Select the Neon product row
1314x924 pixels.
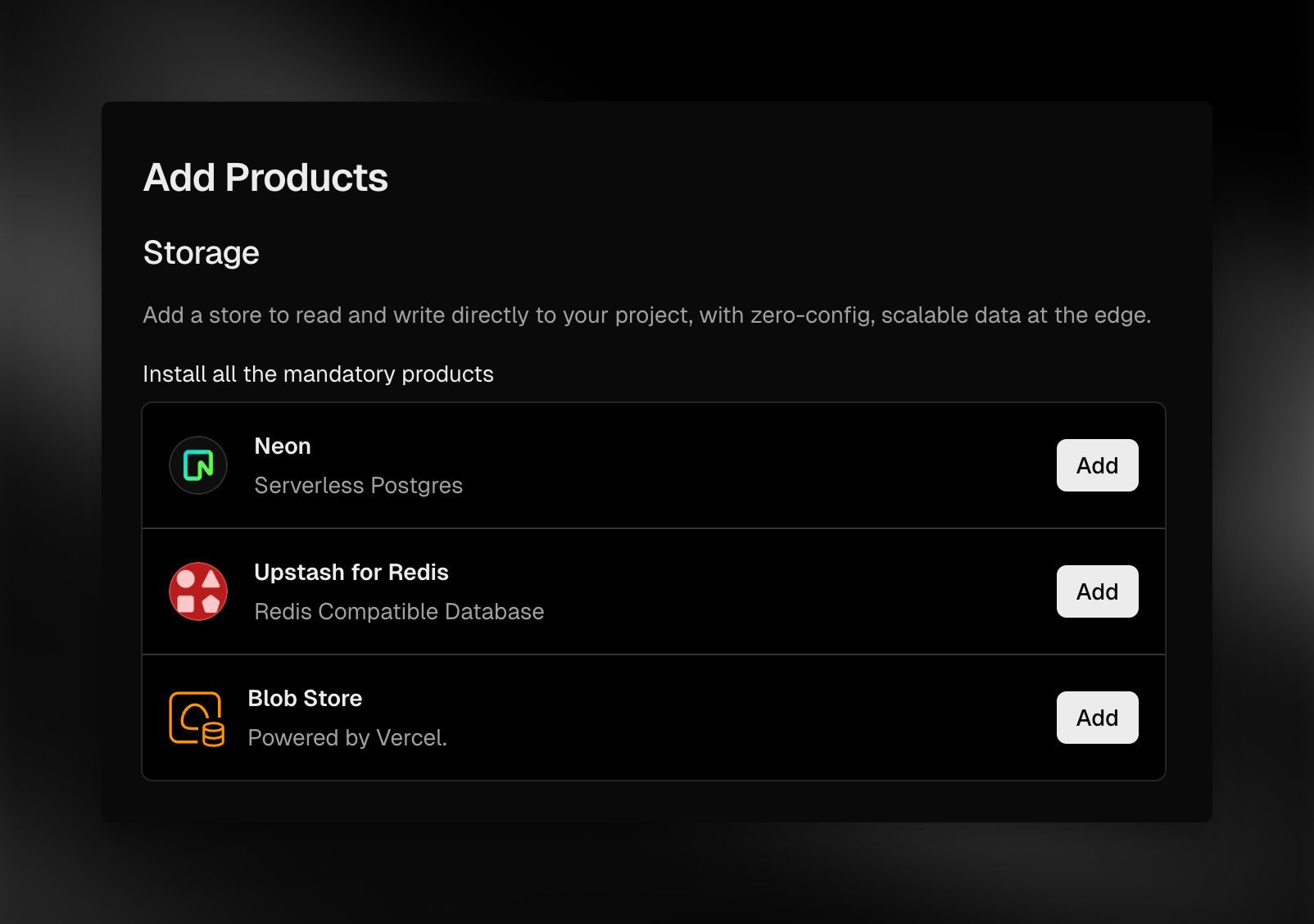click(573, 465)
